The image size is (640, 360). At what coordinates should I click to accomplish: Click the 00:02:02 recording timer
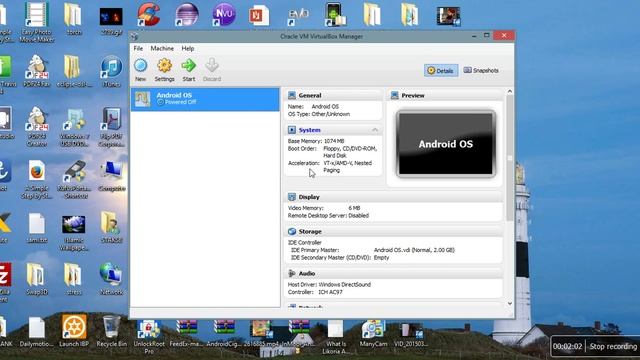(x=567, y=347)
